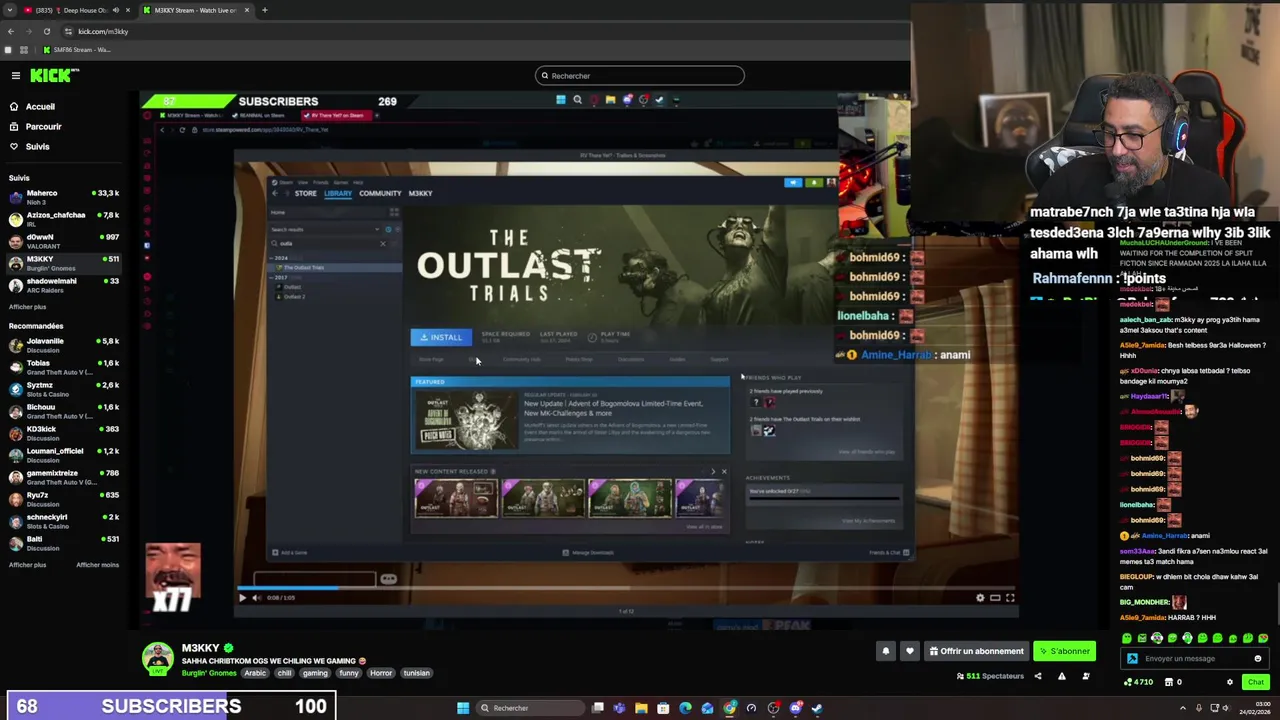This screenshot has width=1280, height=720.
Task: View site information icon in address bar
Action: (x=68, y=31)
